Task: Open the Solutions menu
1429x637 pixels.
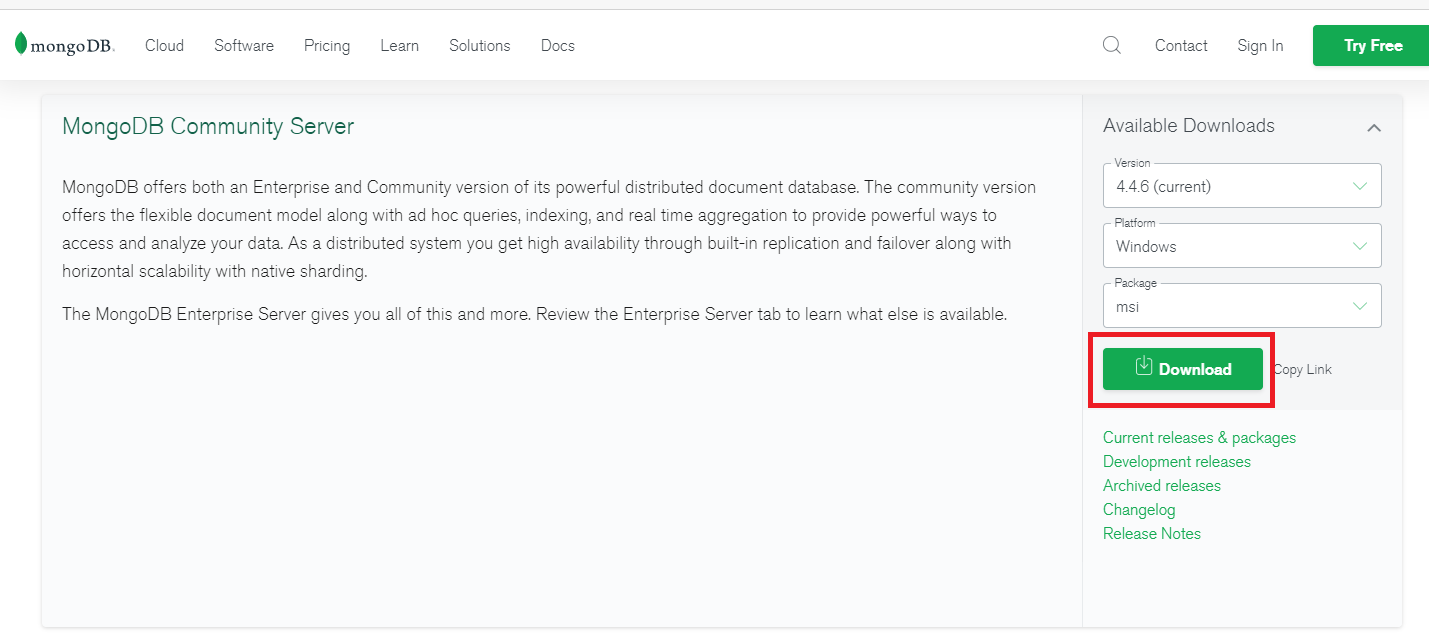Action: 480,45
